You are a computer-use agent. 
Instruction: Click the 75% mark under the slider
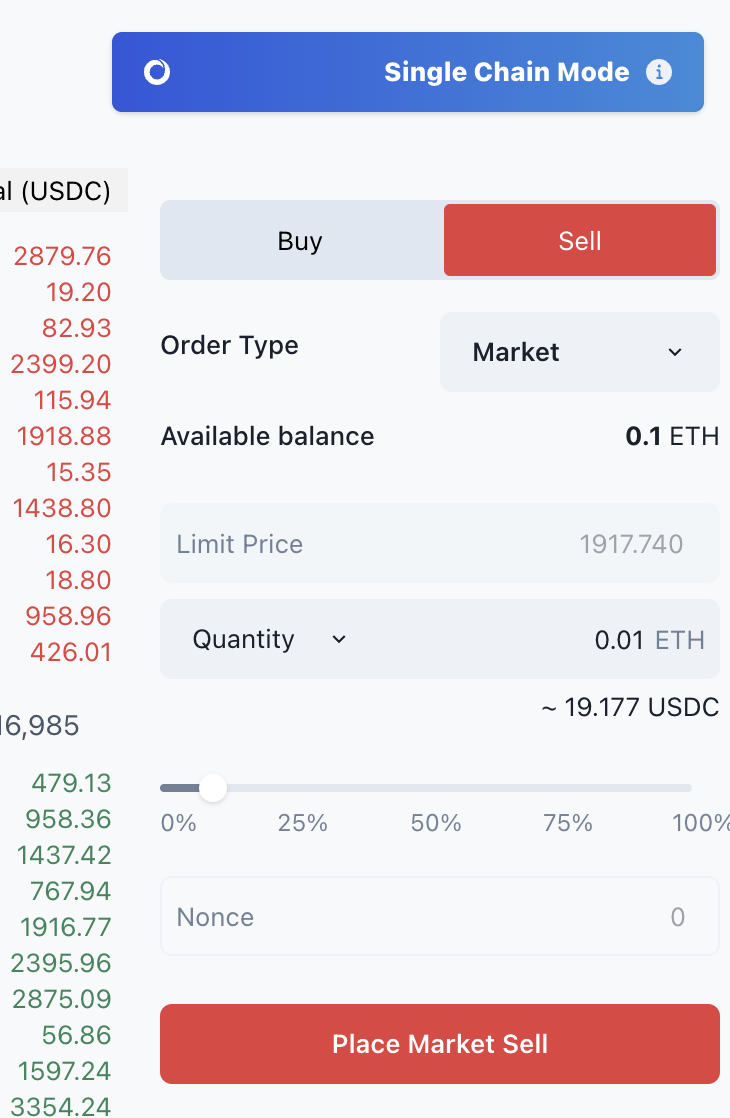pos(568,824)
